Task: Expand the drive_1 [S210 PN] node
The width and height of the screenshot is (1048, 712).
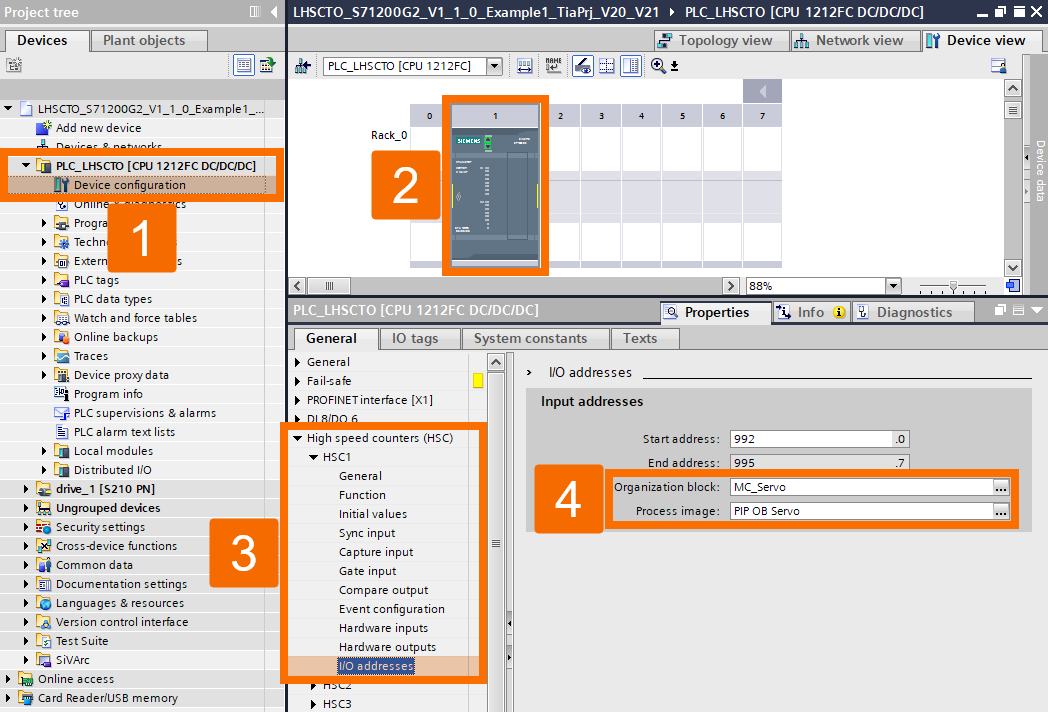Action: click(26, 489)
